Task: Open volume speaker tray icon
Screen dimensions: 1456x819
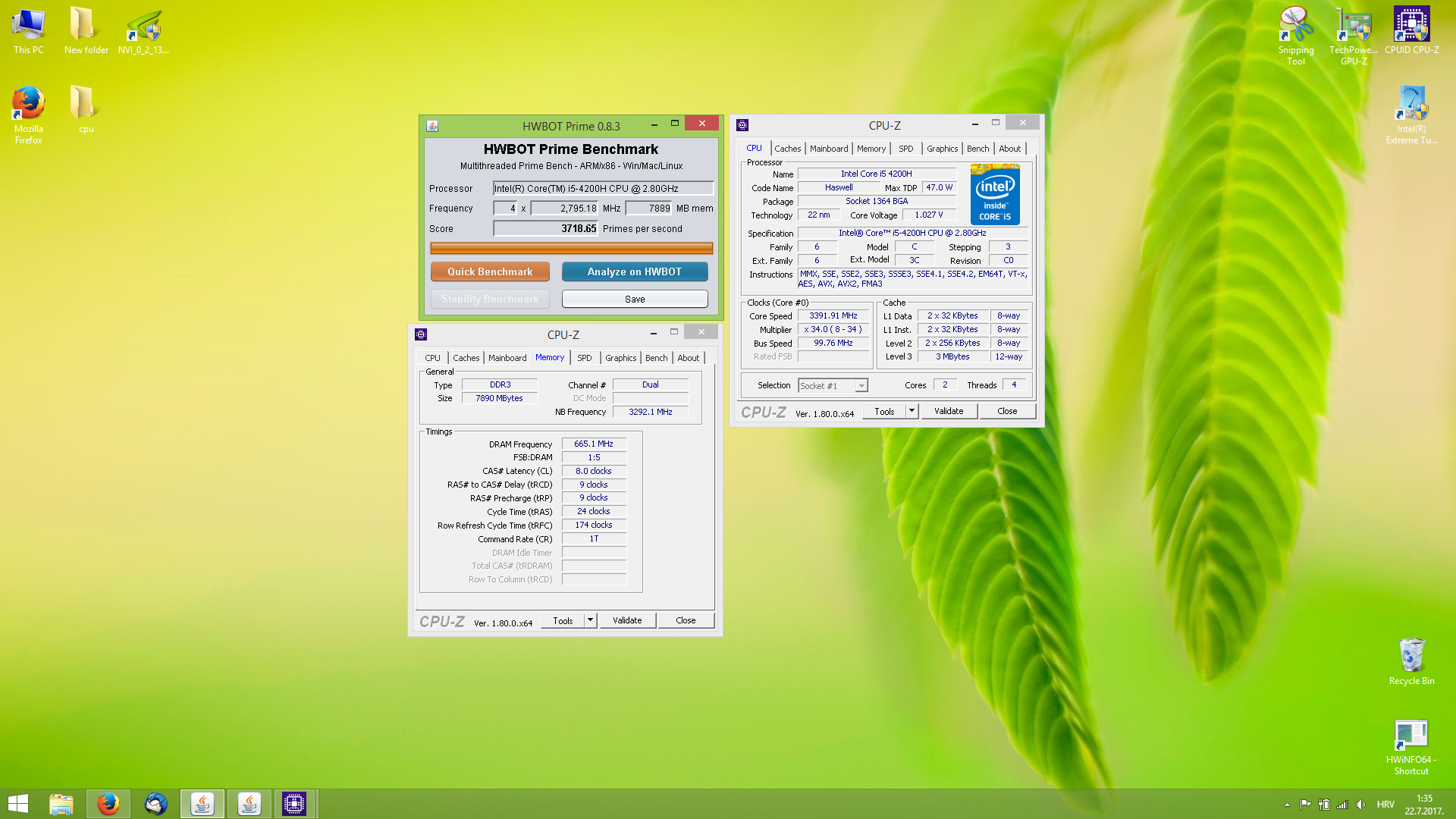Action: click(x=1360, y=805)
